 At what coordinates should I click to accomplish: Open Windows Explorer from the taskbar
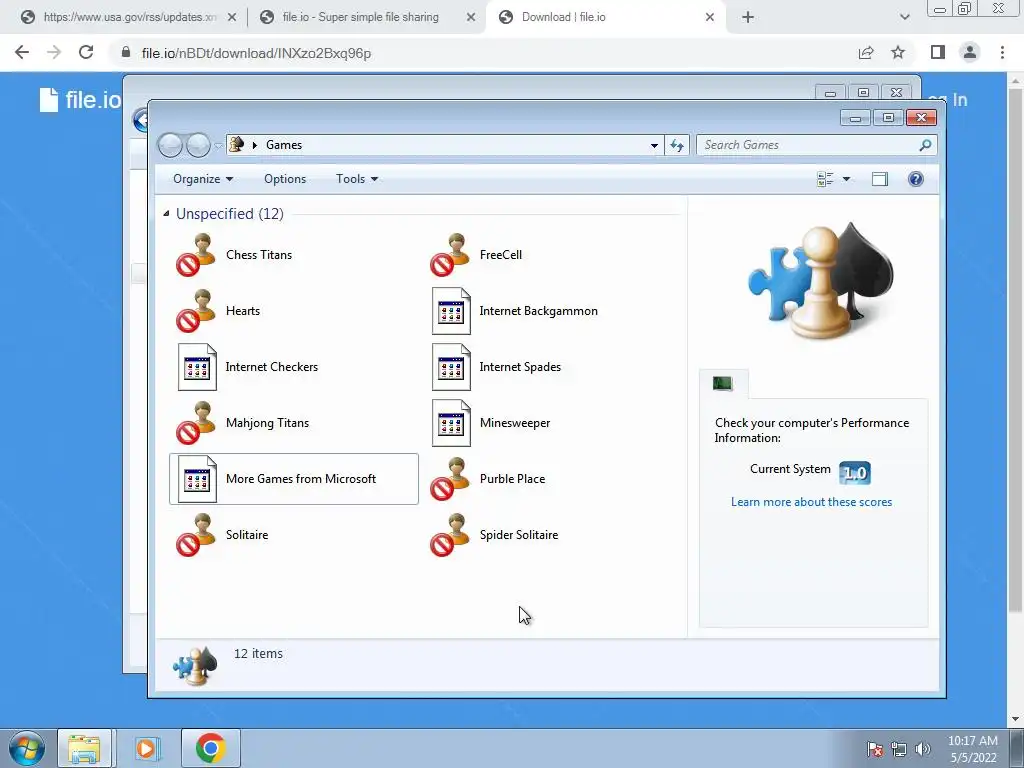(84, 748)
